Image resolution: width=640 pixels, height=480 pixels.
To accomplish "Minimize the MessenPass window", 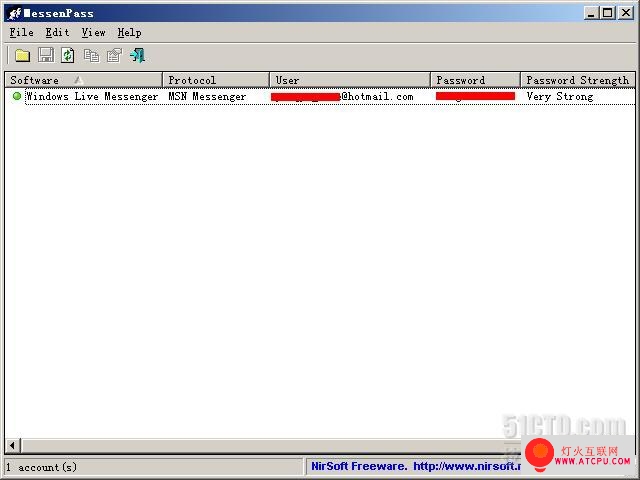I will coord(591,13).
